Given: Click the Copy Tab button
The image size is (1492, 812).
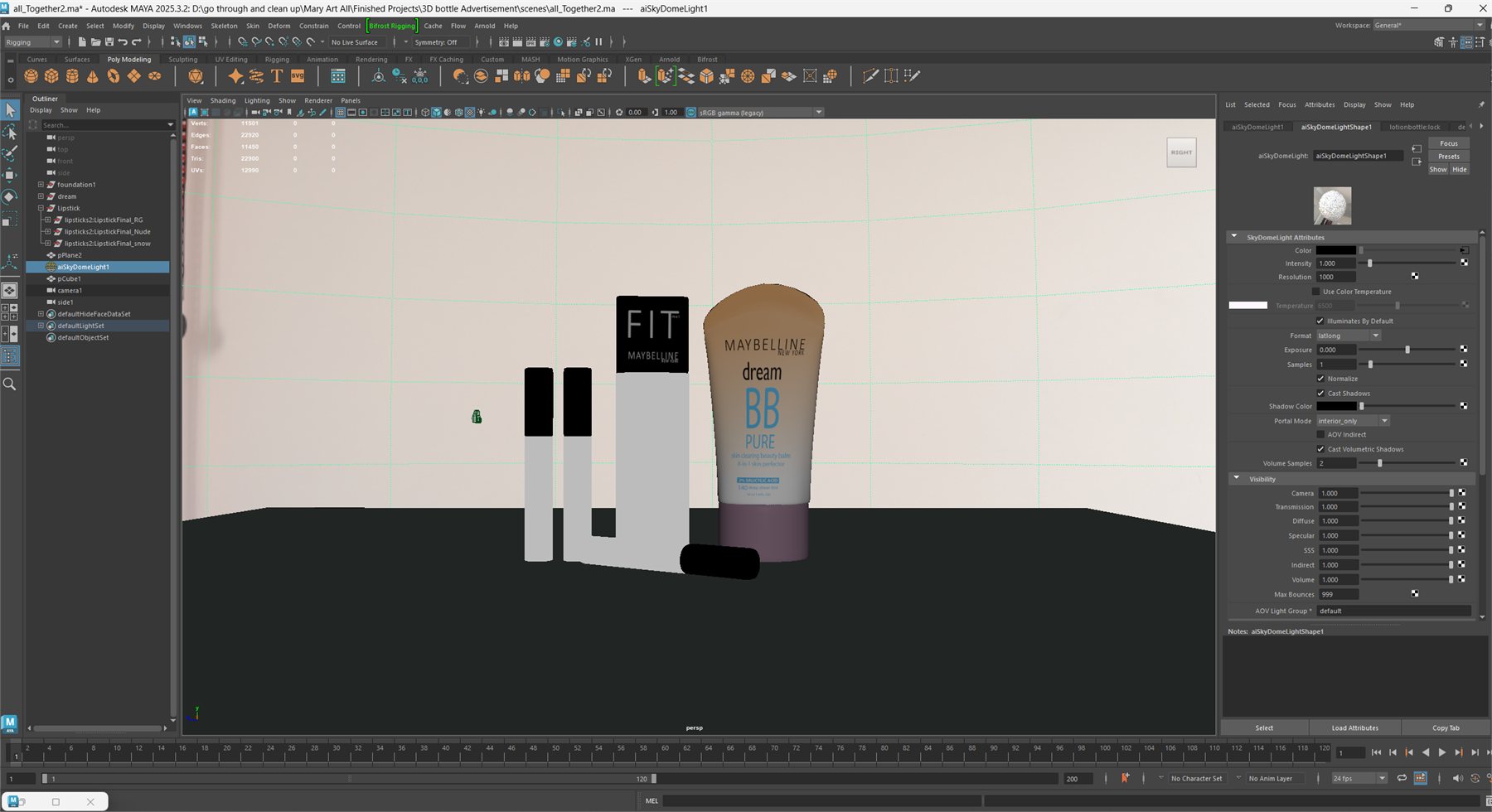Looking at the screenshot, I should tap(1446, 727).
